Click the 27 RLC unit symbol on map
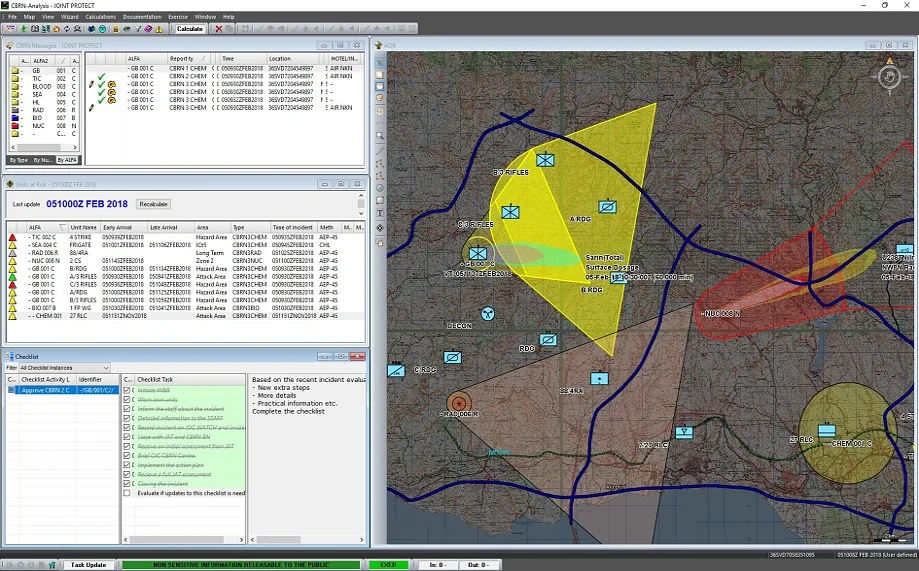This screenshot has height=571, width=919. (x=827, y=430)
